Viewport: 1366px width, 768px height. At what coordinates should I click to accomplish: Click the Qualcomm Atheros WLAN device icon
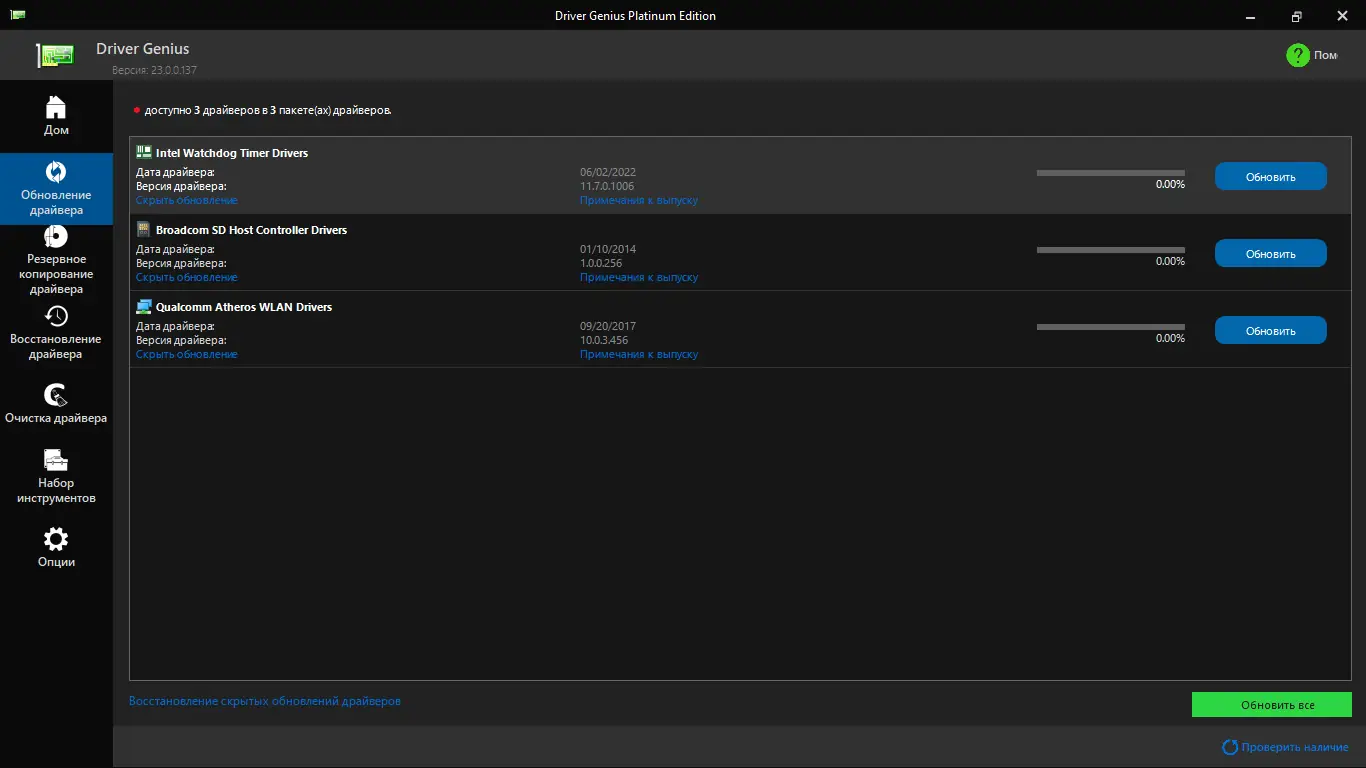[x=143, y=307]
